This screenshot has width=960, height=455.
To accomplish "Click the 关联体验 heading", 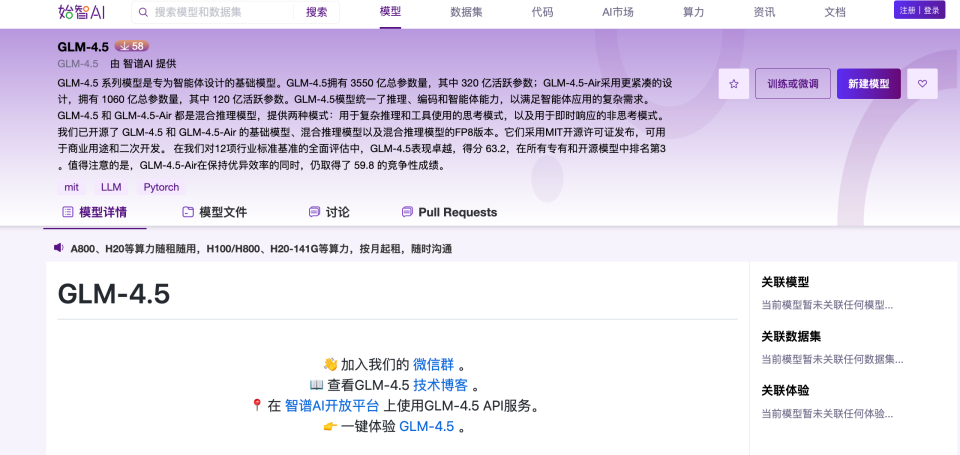I will click(785, 390).
